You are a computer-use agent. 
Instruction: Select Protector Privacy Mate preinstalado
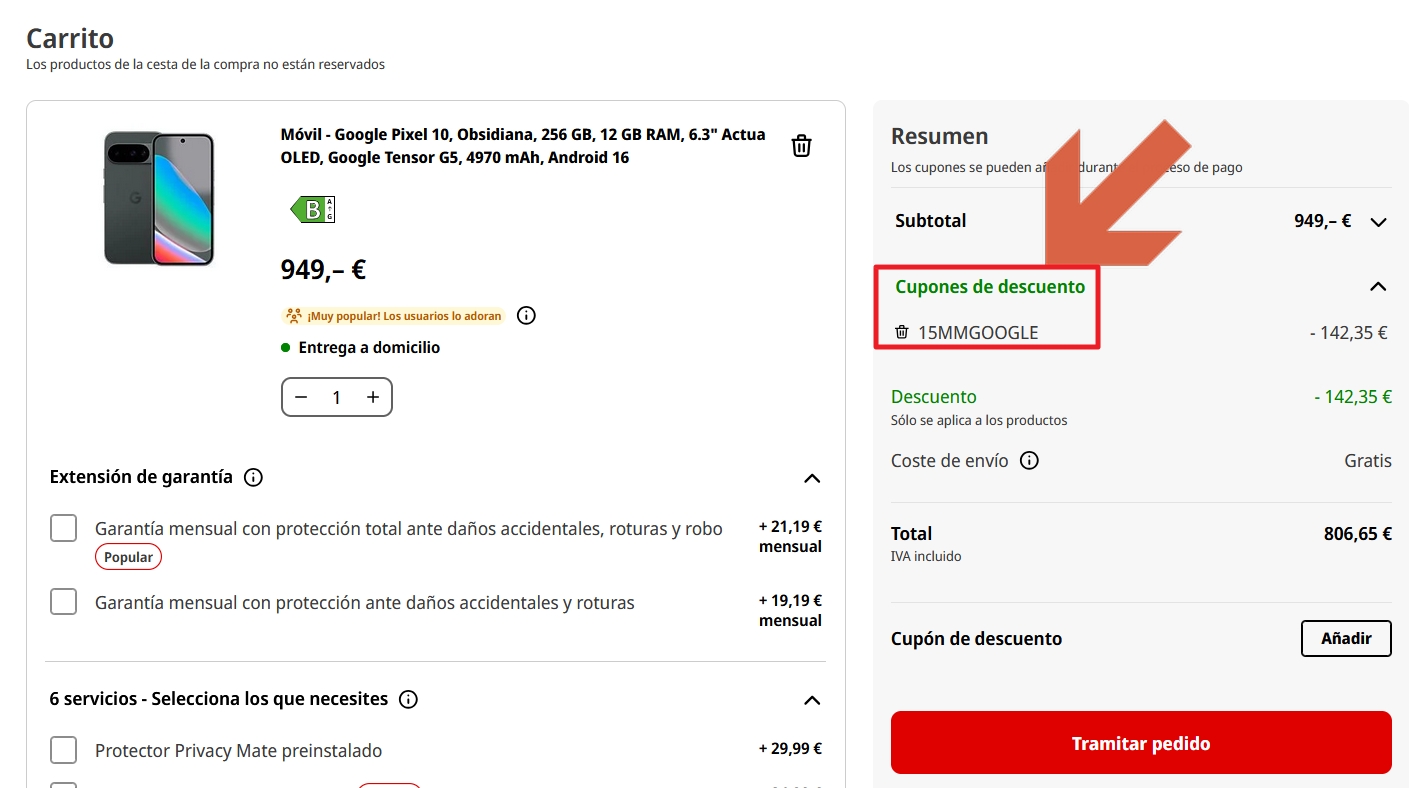(64, 750)
